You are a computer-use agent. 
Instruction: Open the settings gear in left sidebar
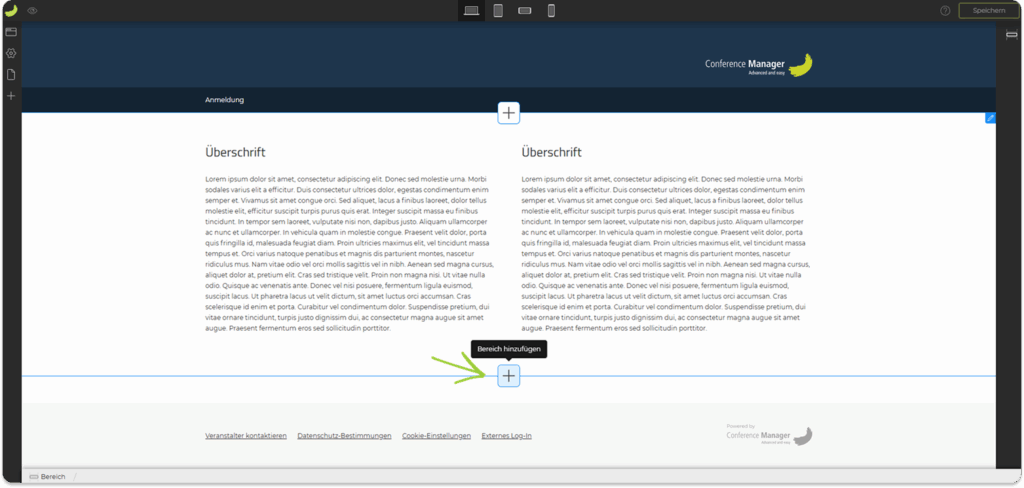[11, 53]
